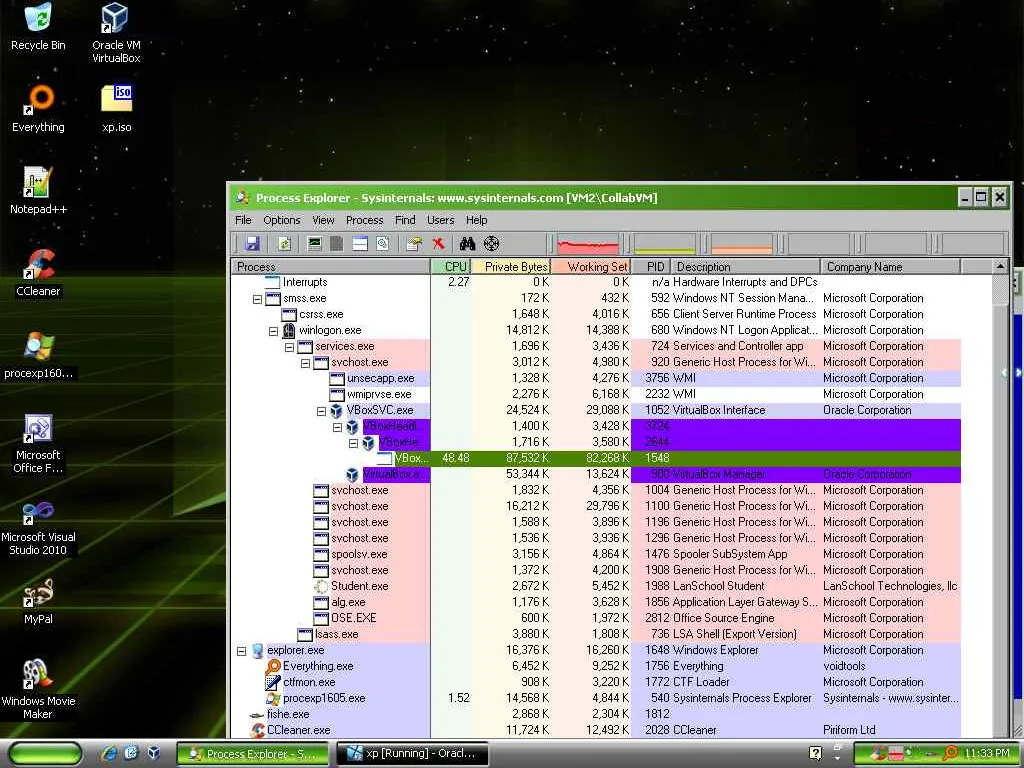The image size is (1024, 768).
Task: Click the MyPal desktop shortcut
Action: pyautogui.click(x=38, y=601)
